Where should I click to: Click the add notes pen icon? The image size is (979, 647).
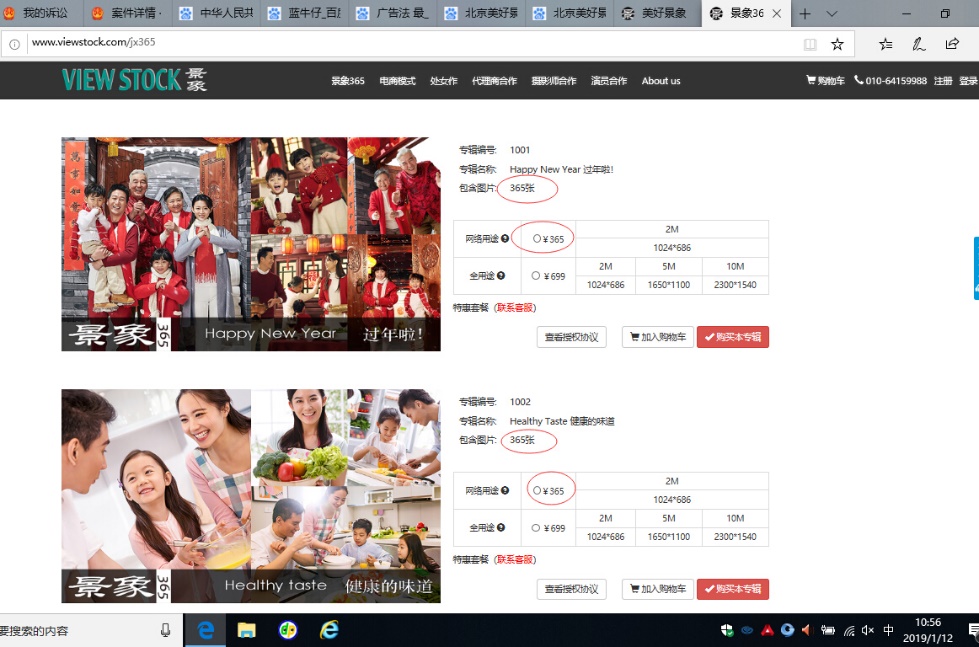[918, 44]
